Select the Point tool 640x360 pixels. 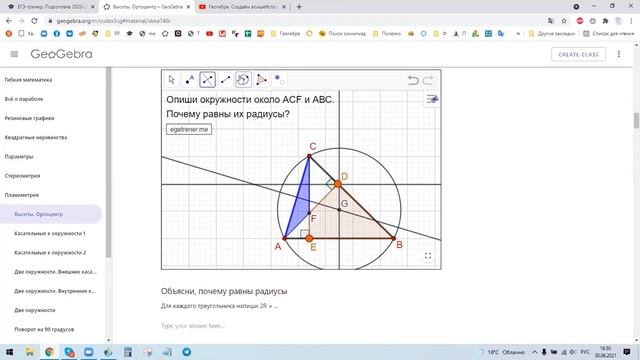[x=189, y=80]
